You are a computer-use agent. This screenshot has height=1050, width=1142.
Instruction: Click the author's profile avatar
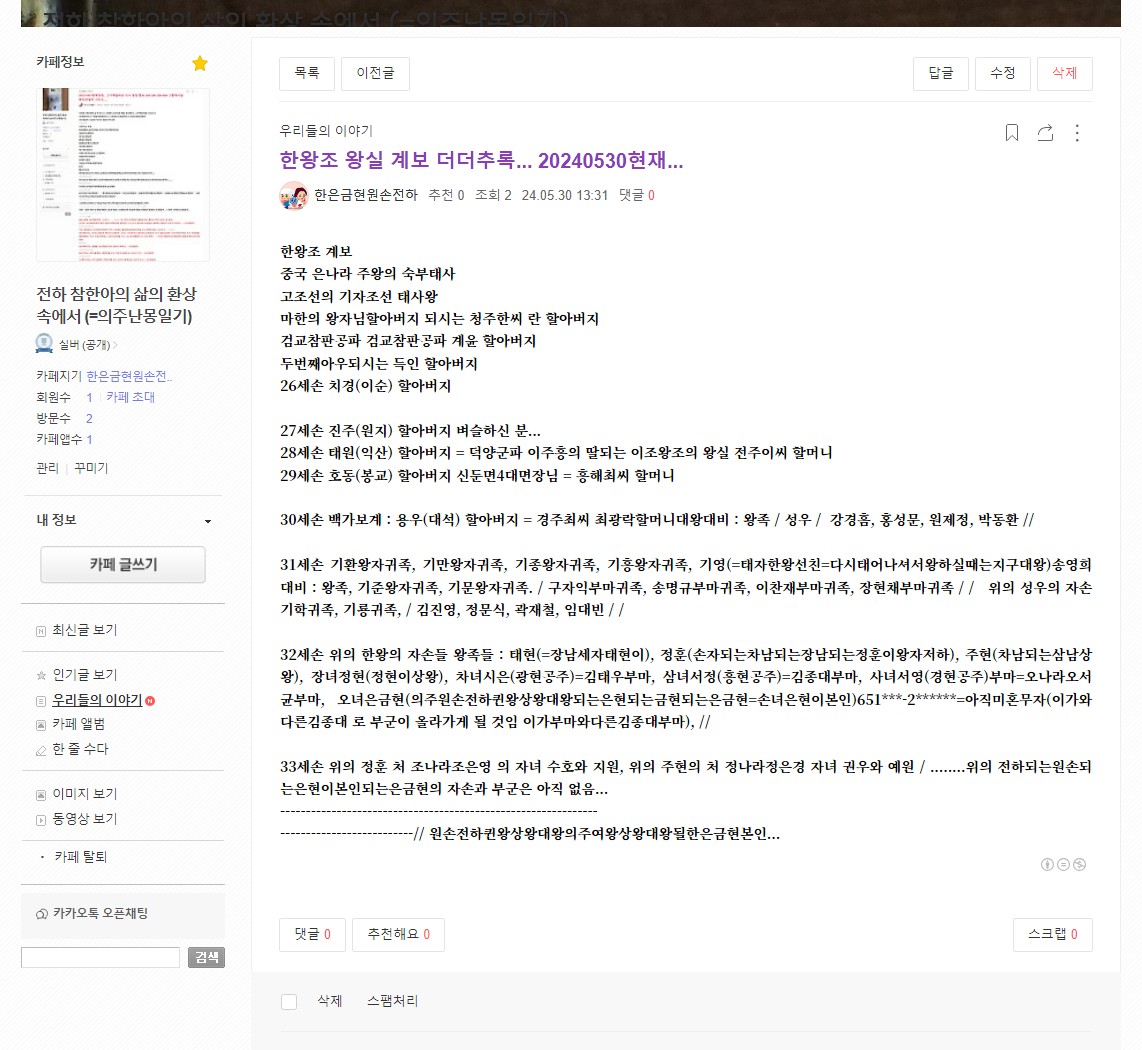[293, 196]
